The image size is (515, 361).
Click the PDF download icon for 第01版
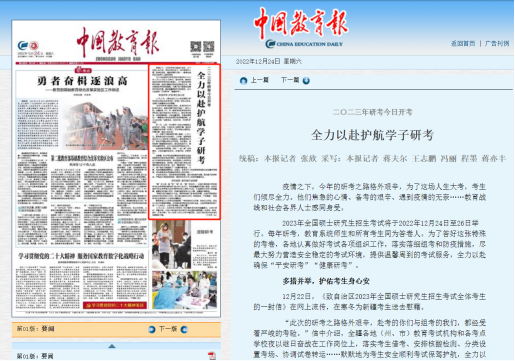coord(212,356)
